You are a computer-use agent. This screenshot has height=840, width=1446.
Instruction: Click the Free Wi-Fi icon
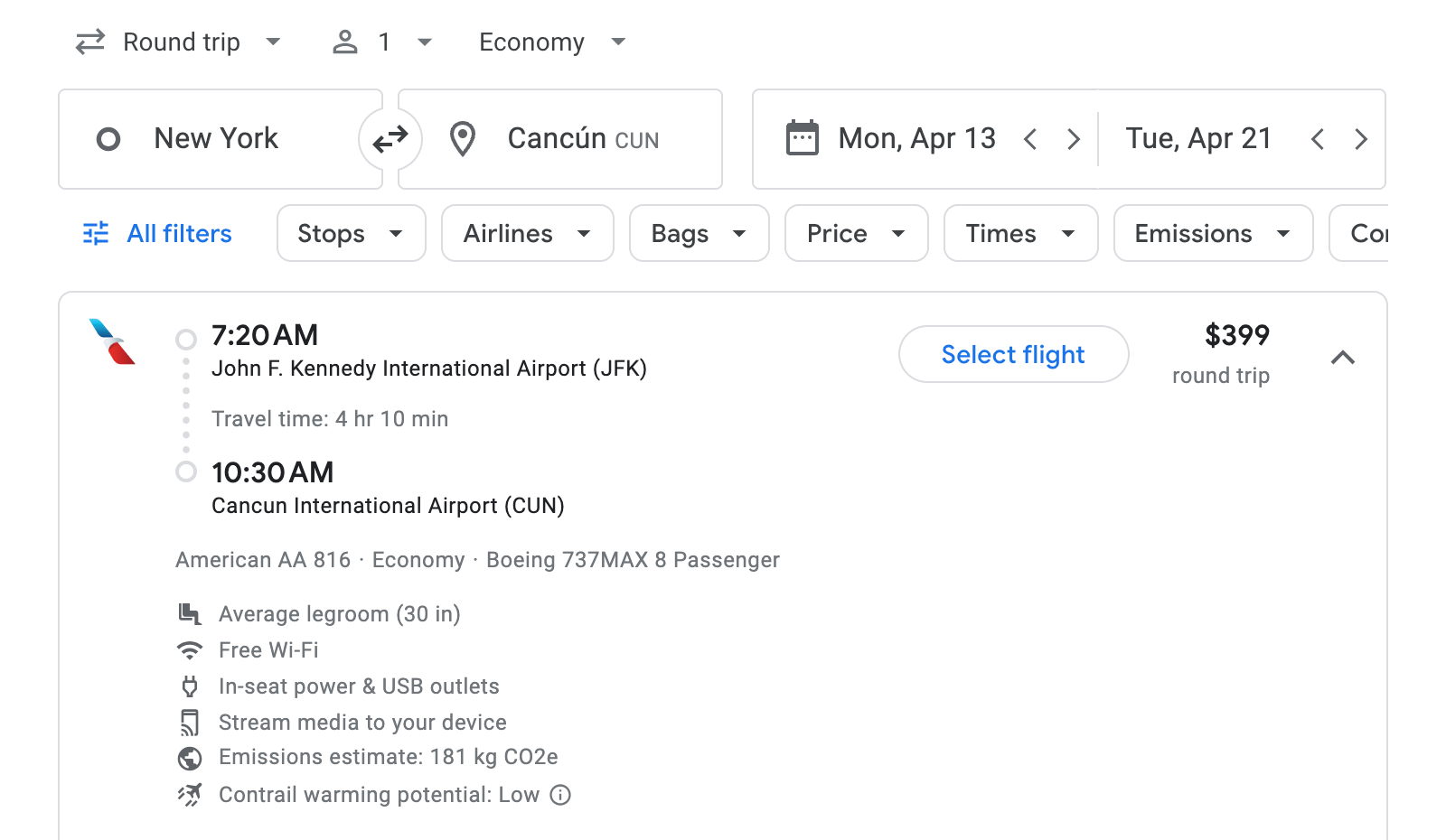coord(190,649)
